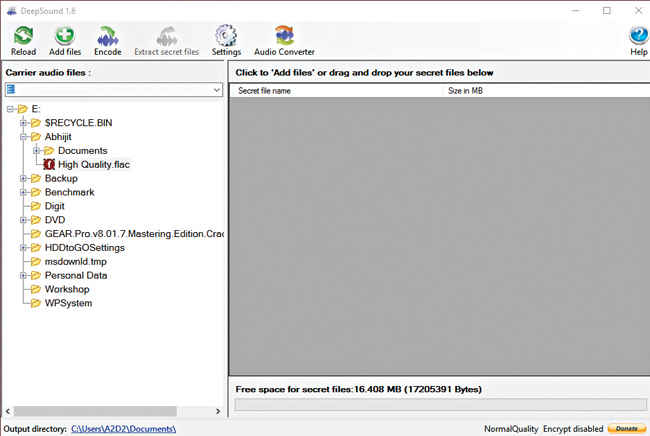Expand the HDDtoGOSettings folder node
This screenshot has width=650, height=436.
pos(23,248)
